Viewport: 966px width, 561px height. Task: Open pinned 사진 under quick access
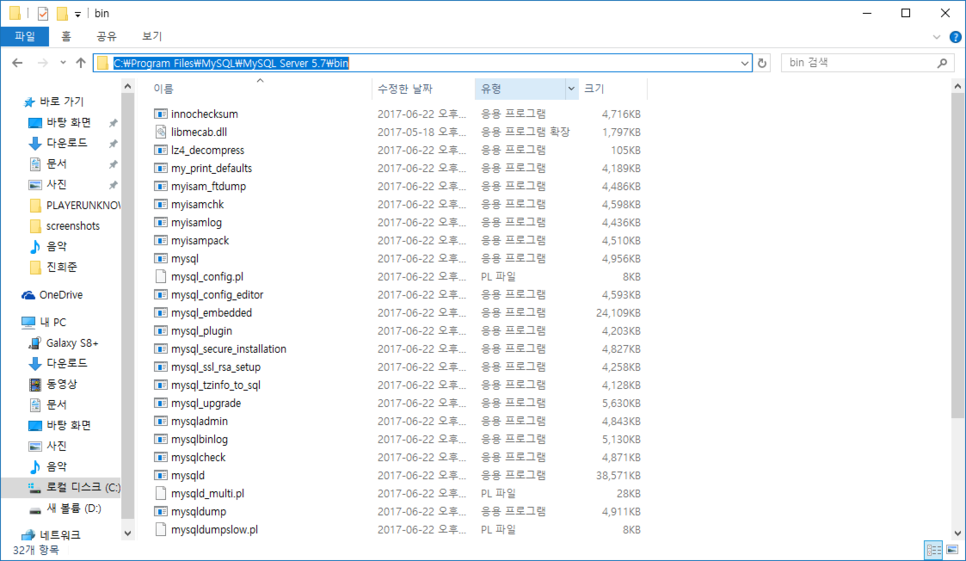click(56, 185)
